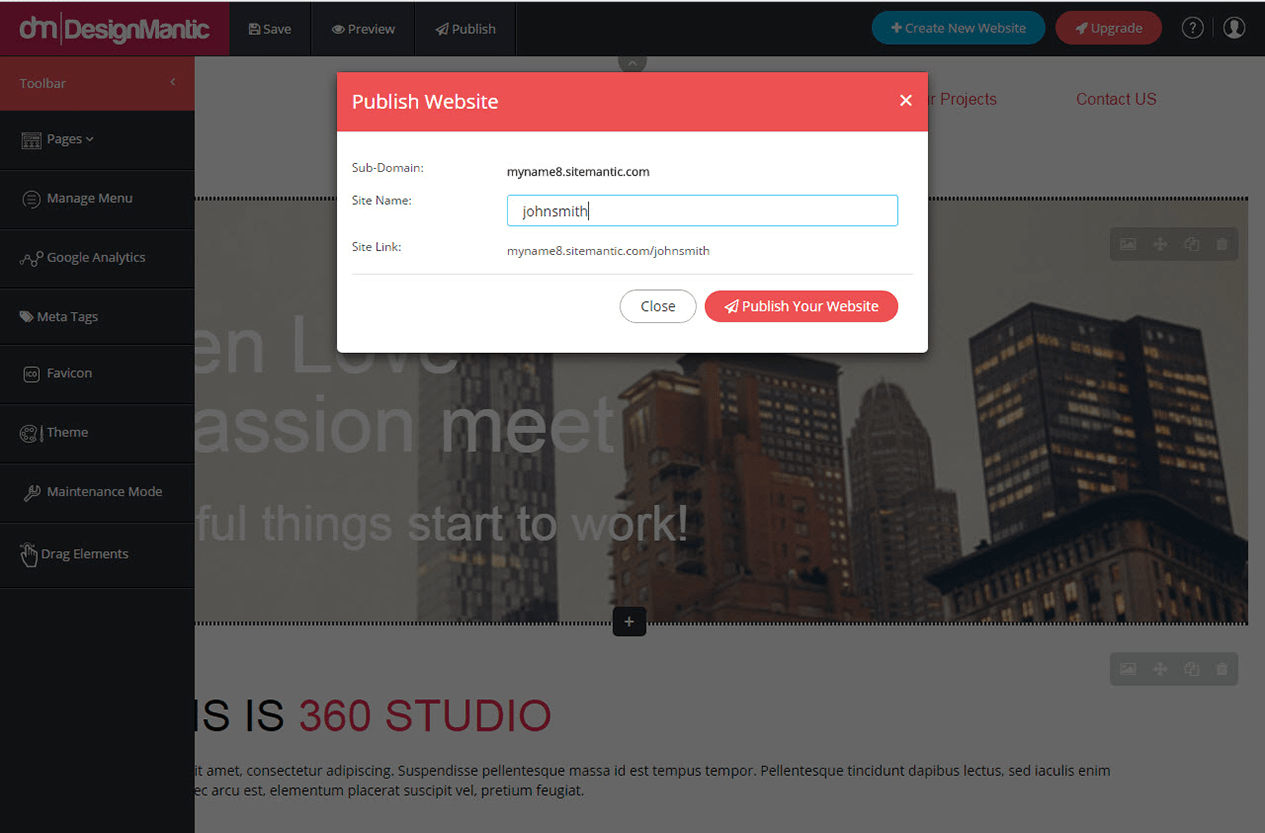Collapse the Toolbar sidebar with chevron
The height and width of the screenshot is (833, 1265).
coord(172,82)
